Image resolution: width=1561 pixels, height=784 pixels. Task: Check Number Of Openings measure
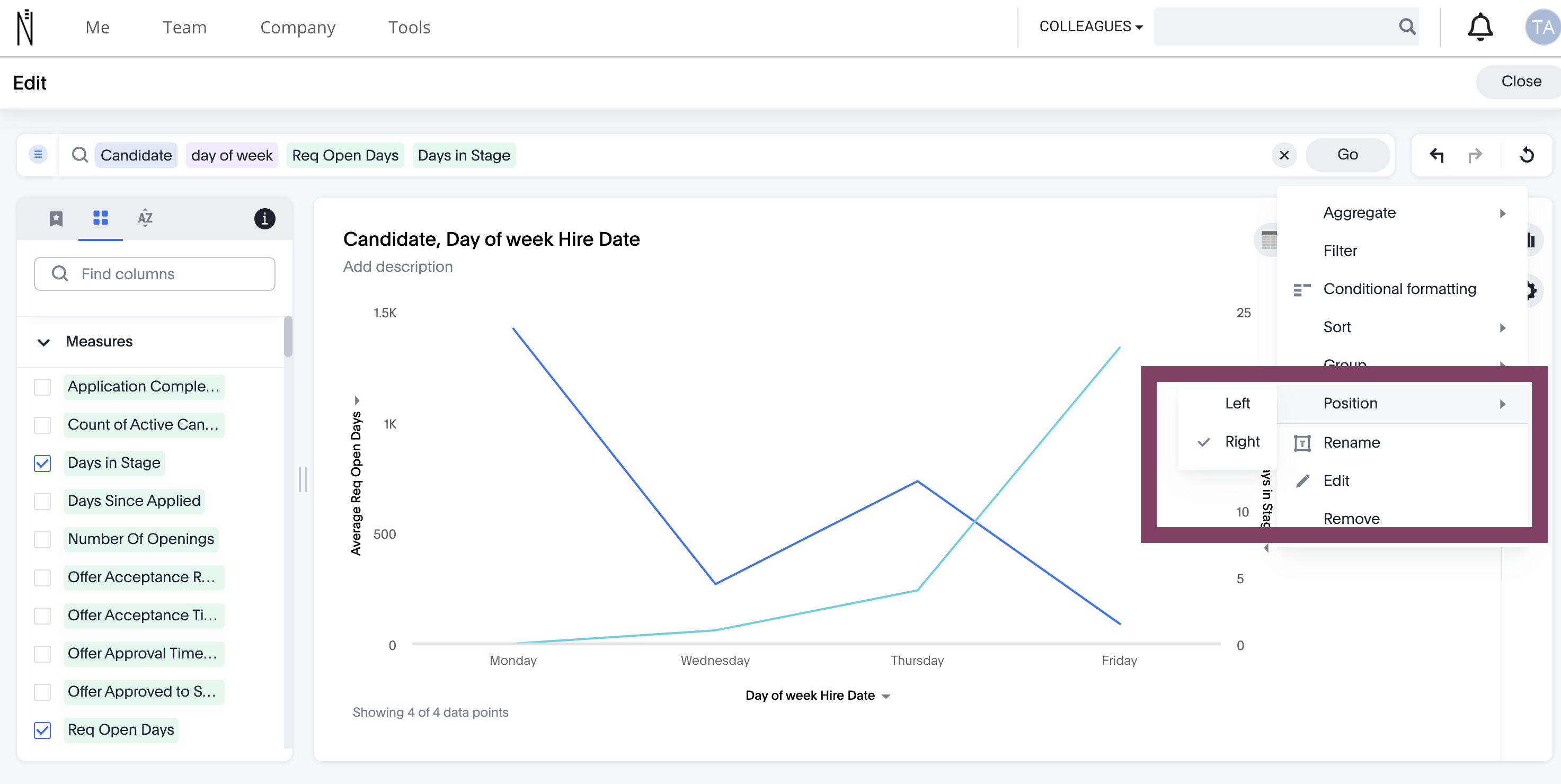pyautogui.click(x=42, y=539)
